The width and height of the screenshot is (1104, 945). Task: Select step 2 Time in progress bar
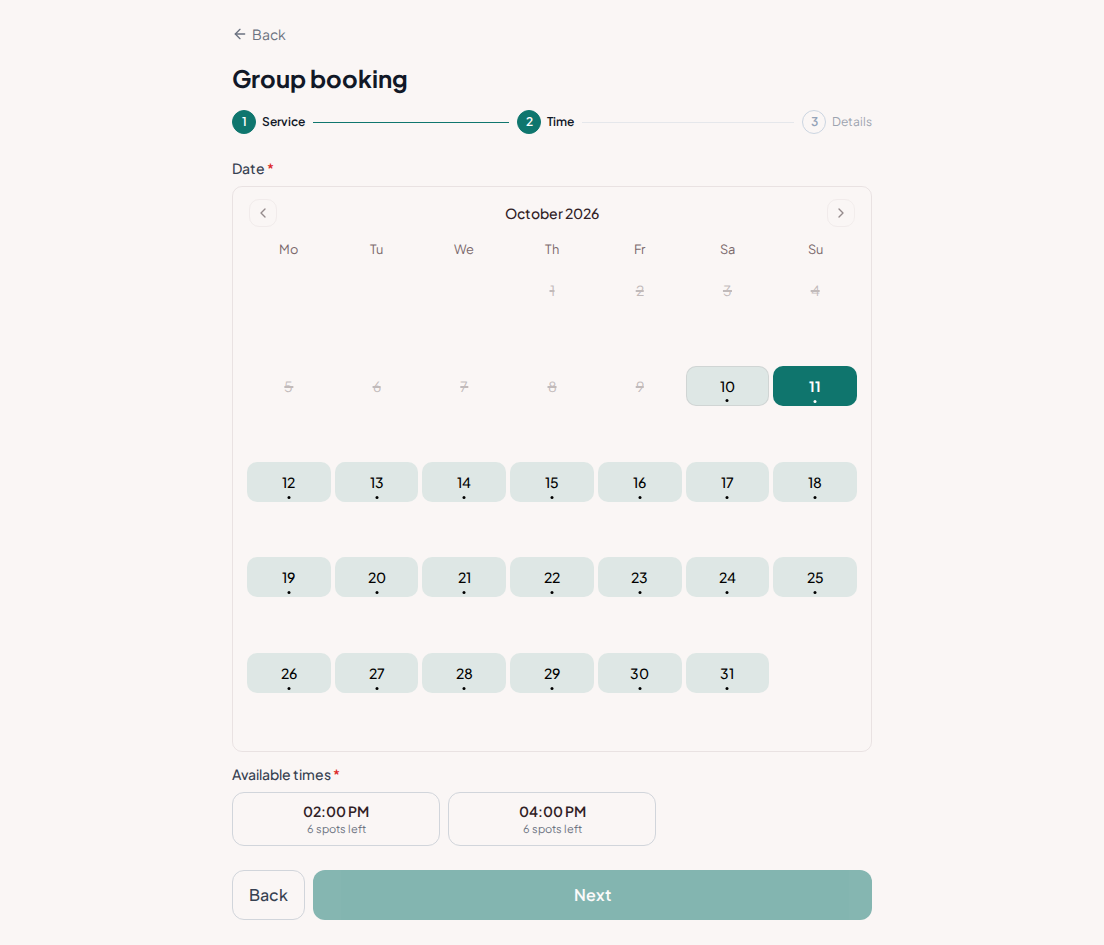click(546, 122)
